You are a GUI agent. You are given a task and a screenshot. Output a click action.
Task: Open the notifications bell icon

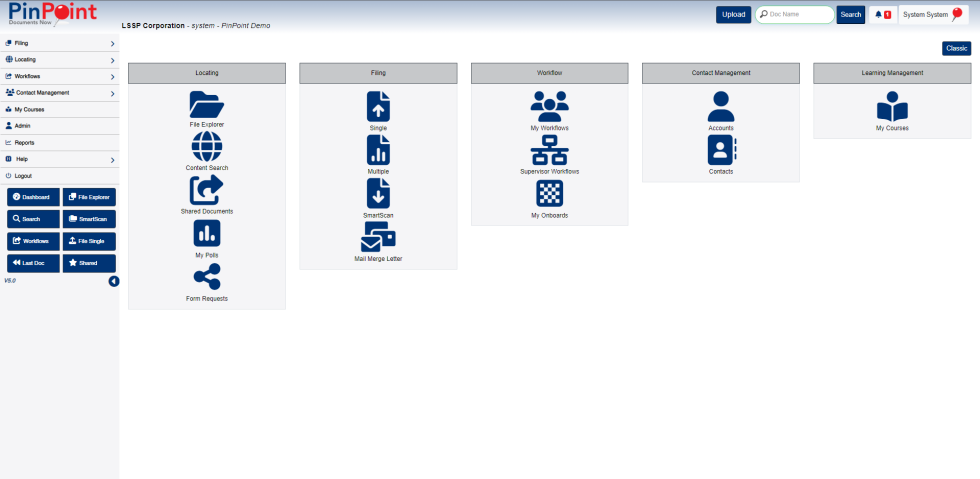point(881,15)
